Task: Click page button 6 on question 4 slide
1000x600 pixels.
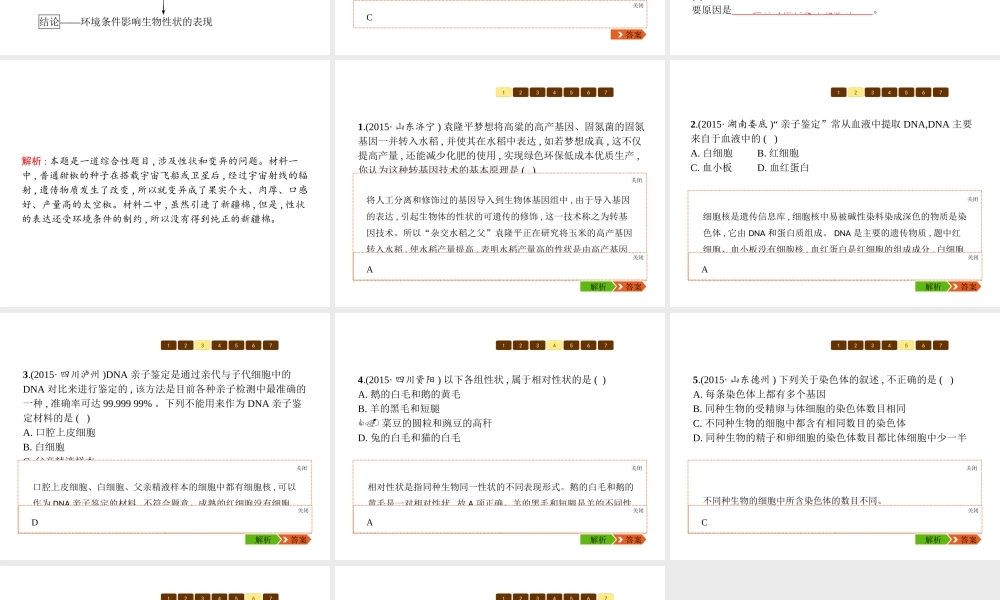Action: click(x=589, y=346)
